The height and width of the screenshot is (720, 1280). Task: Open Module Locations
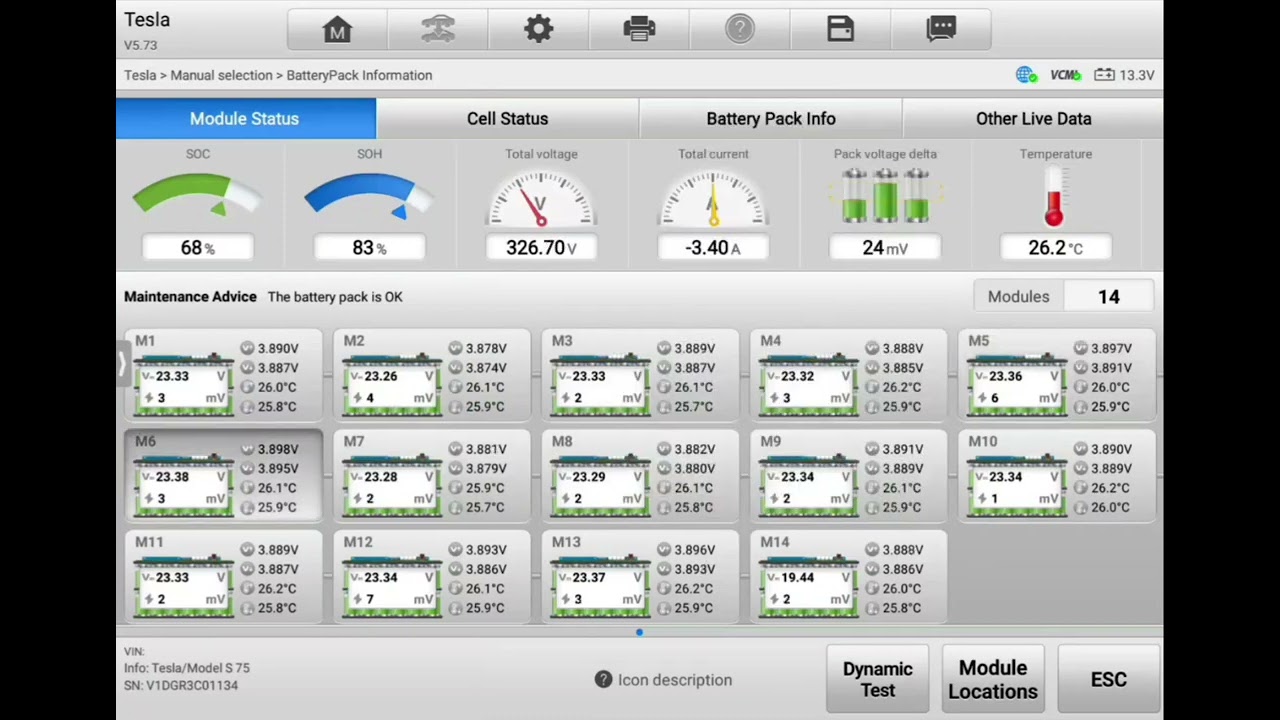pyautogui.click(x=993, y=680)
